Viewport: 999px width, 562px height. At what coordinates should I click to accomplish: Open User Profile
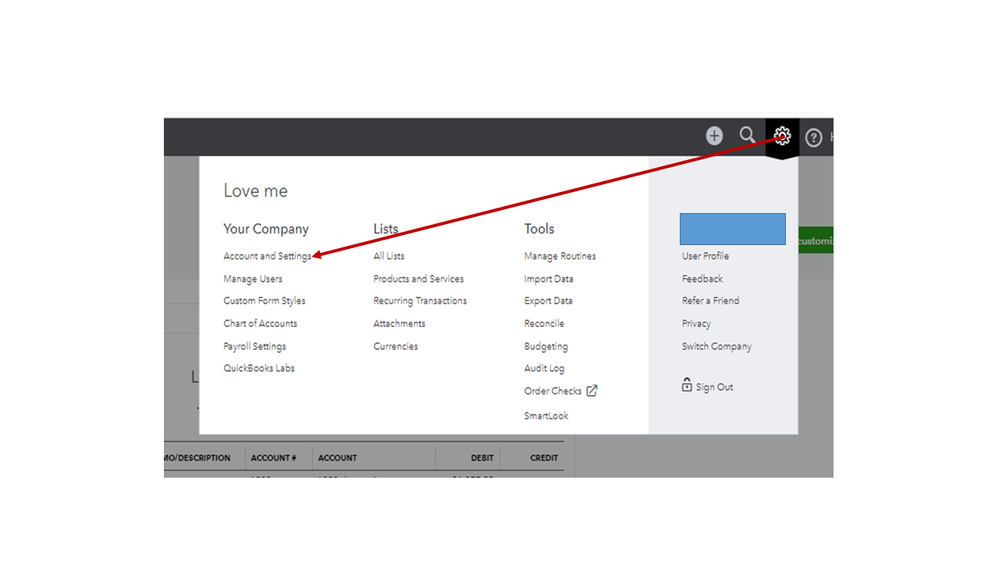(x=705, y=256)
